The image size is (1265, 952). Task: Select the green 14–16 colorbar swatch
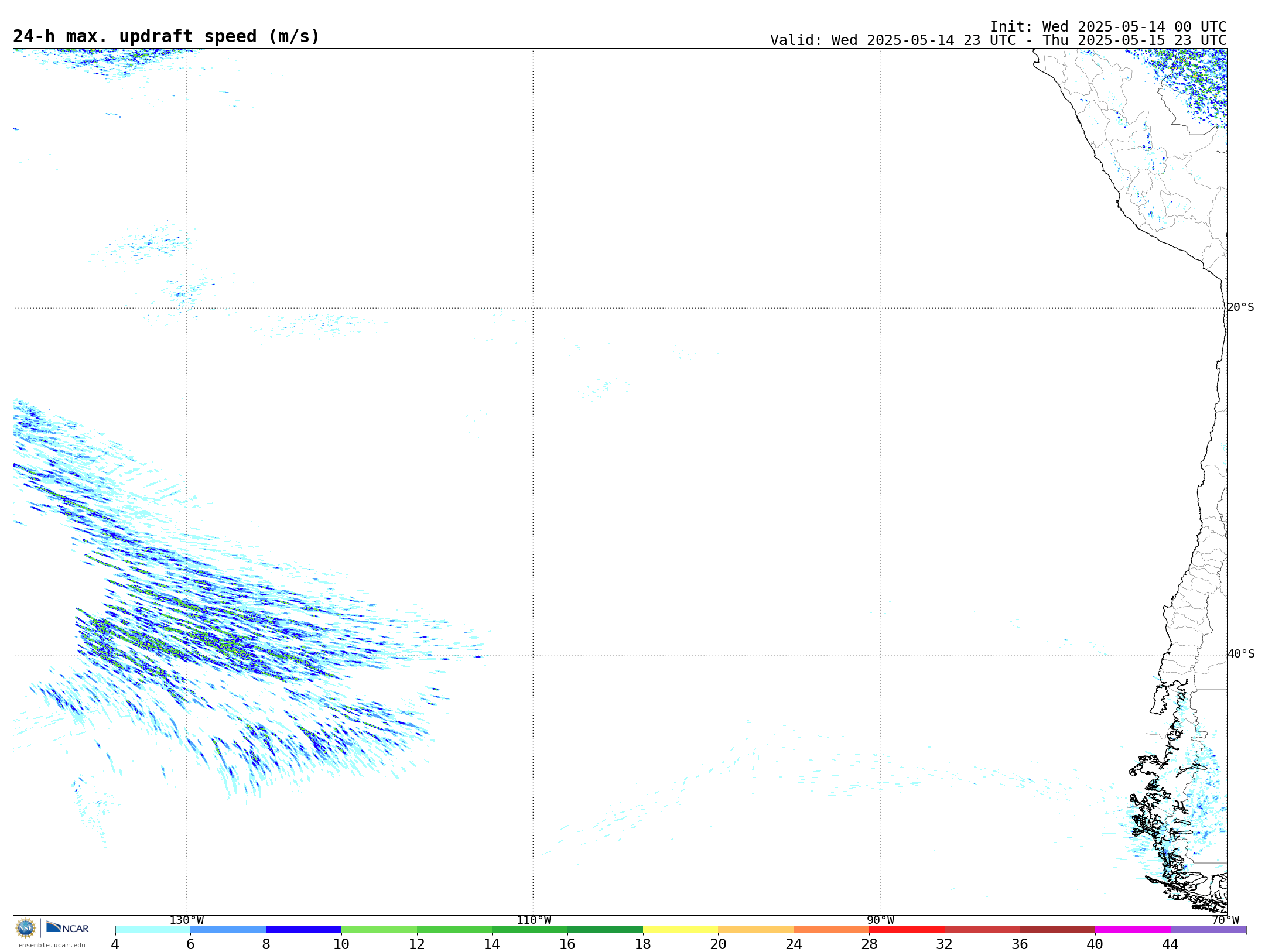coord(530,929)
